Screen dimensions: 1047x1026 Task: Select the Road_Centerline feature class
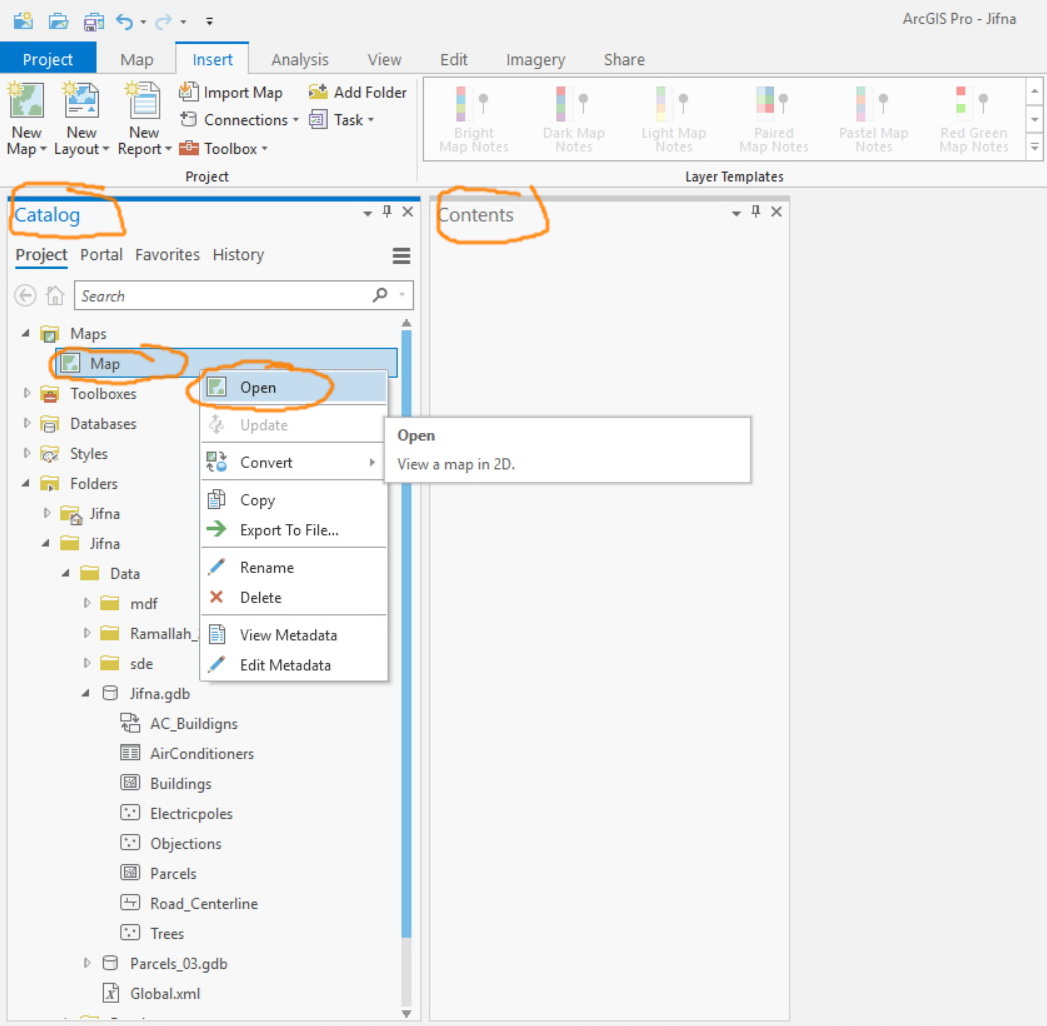(x=189, y=903)
